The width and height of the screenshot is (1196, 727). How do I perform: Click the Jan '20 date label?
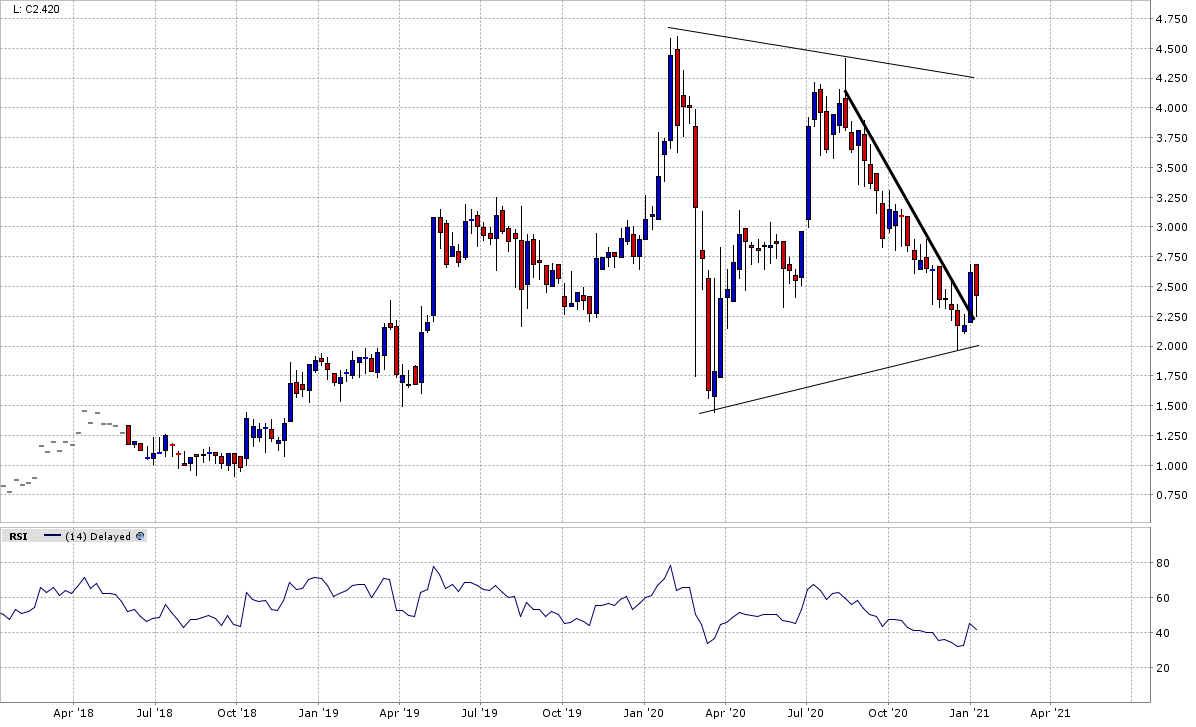[x=644, y=713]
